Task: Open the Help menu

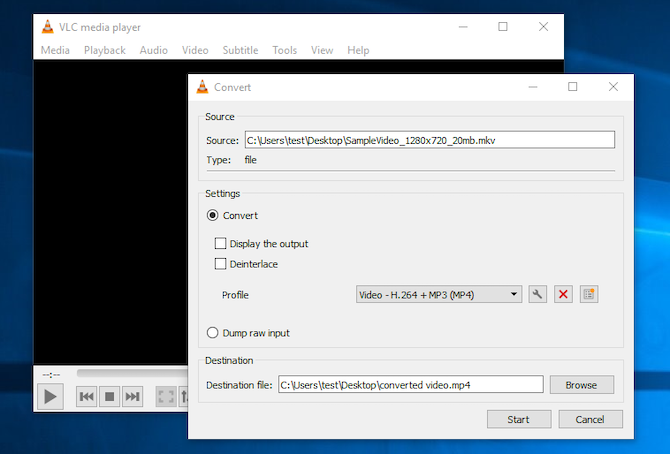Action: 358,50
